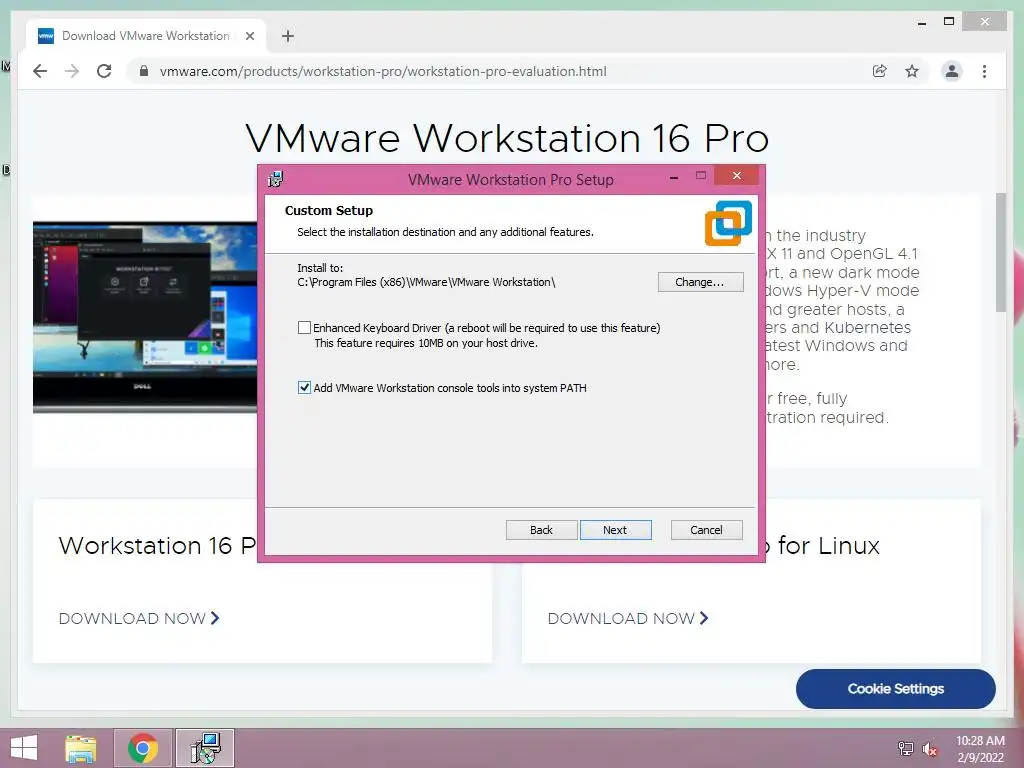Click the browser page vertical scrollbar
This screenshot has width=1024, height=768.
click(1000, 253)
